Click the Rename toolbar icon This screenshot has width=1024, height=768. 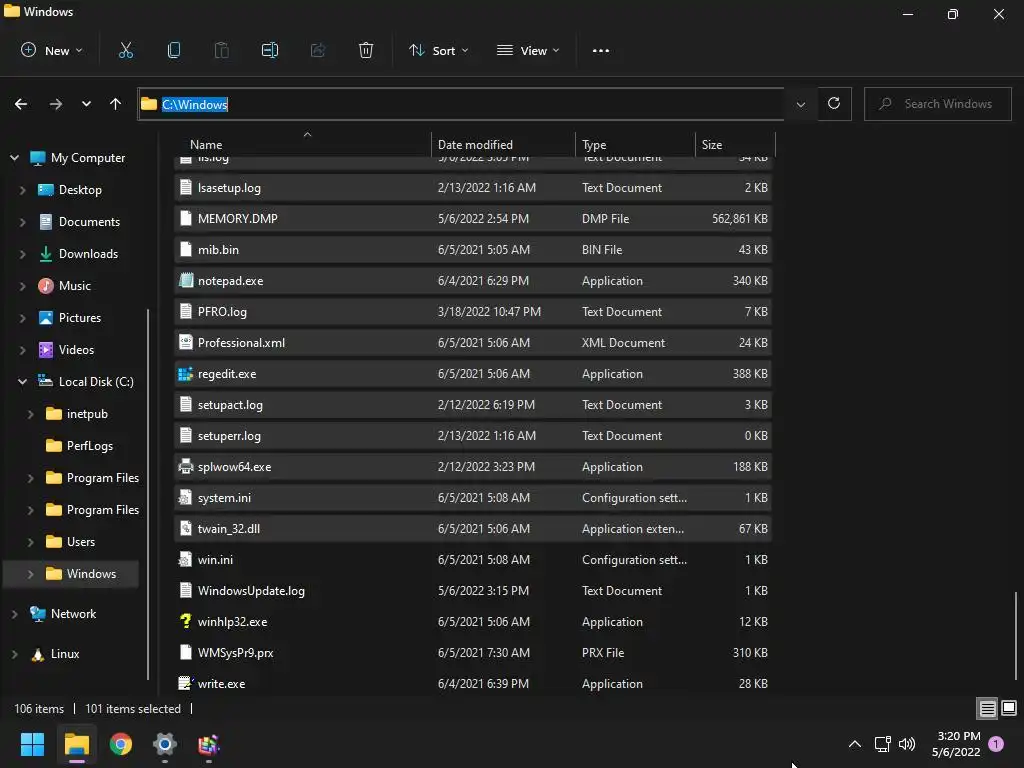270,50
